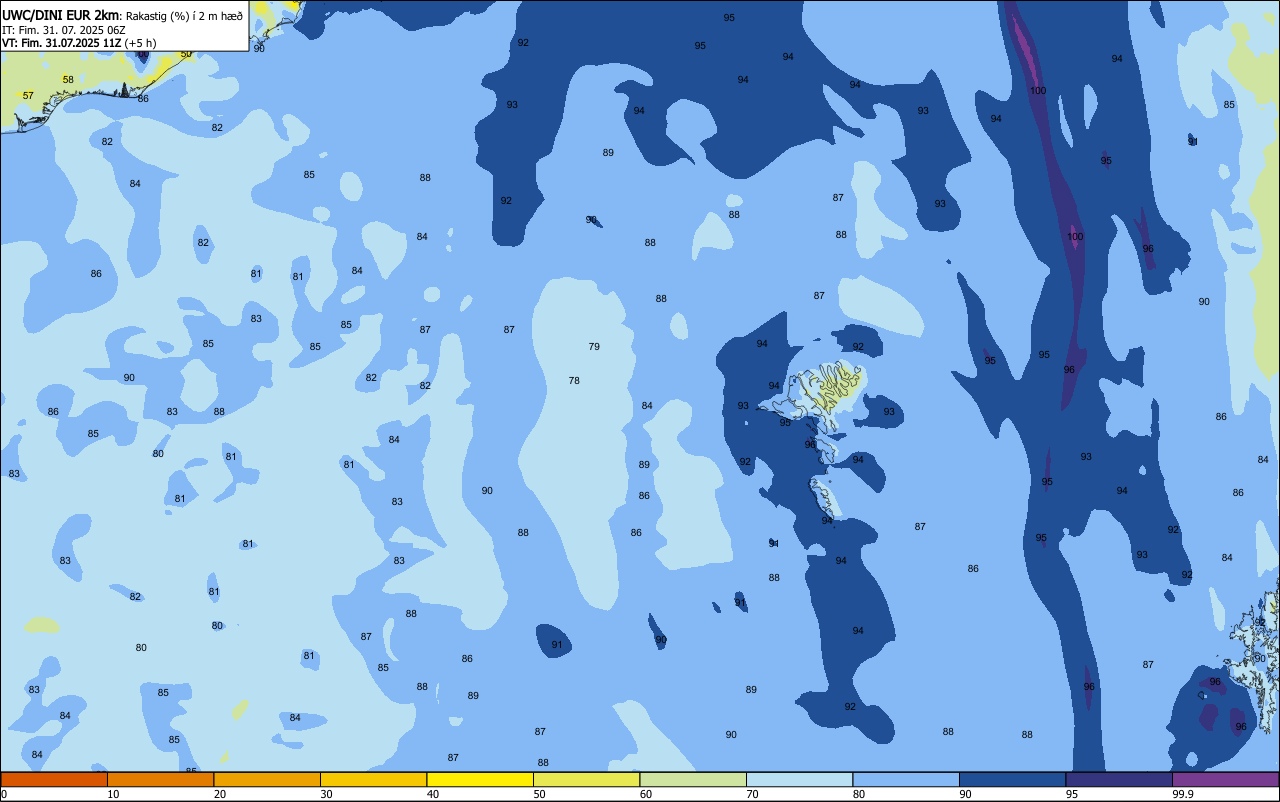Select the 10–20 orange legend color segment
The height and width of the screenshot is (802, 1280).
tap(160, 779)
